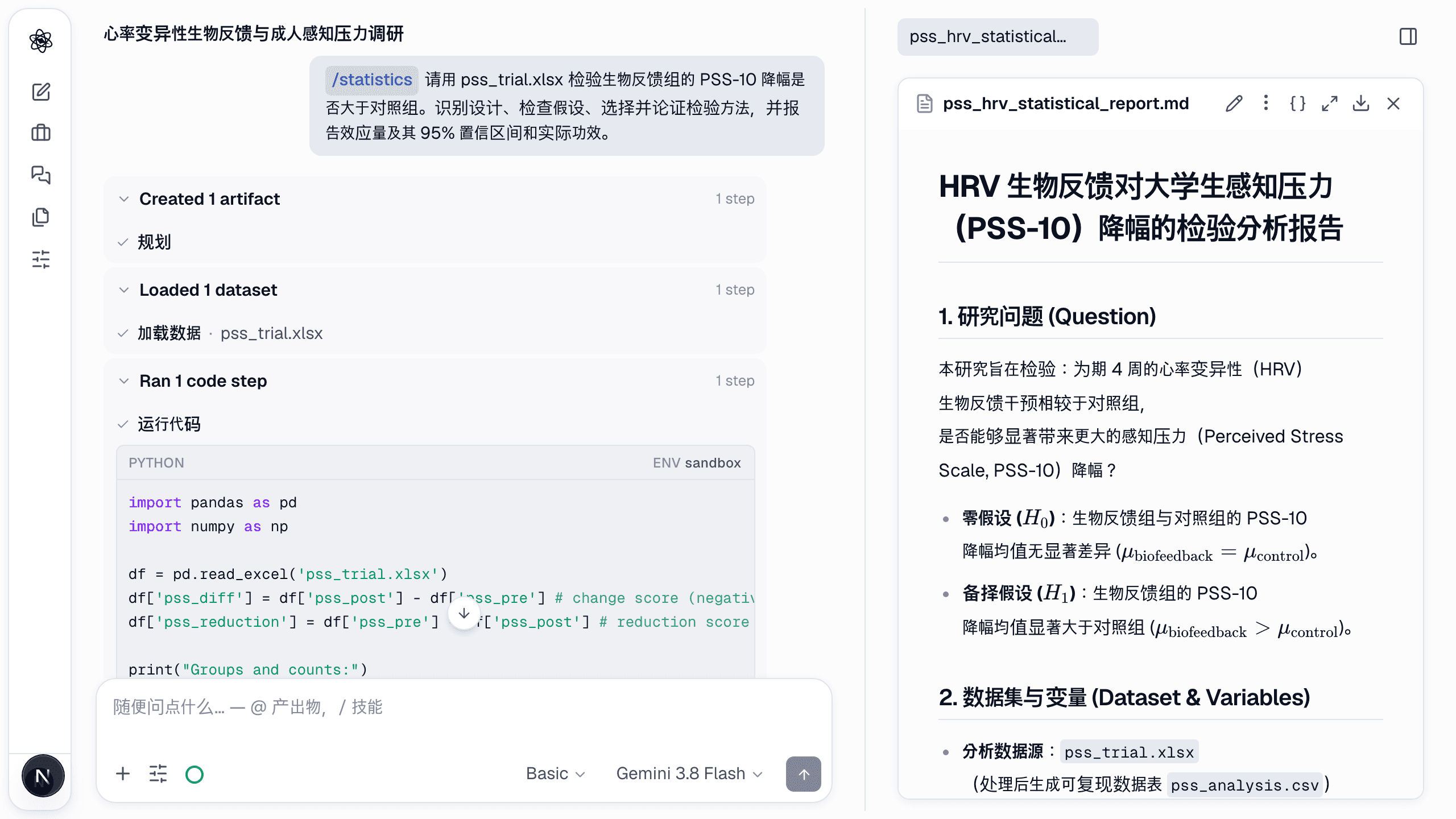Click the ENV sandbox label
The height and width of the screenshot is (819, 1456).
(x=697, y=463)
